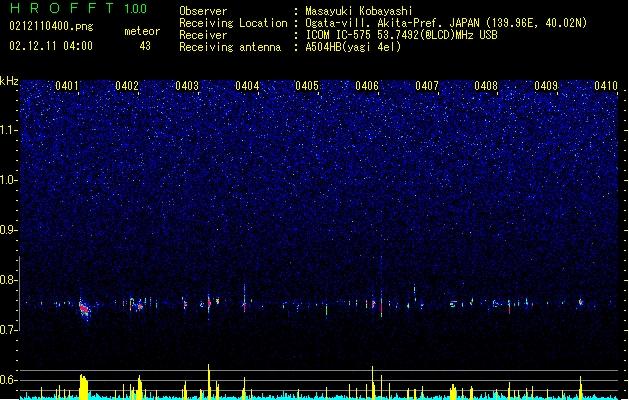The image size is (629, 400).
Task: Click the 0410 time marker
Action: (606, 86)
